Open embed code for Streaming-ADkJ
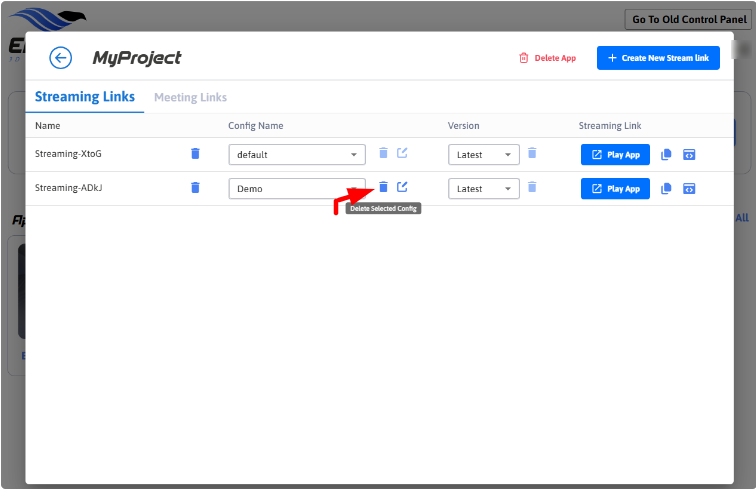This screenshot has height=489, width=756. [689, 189]
